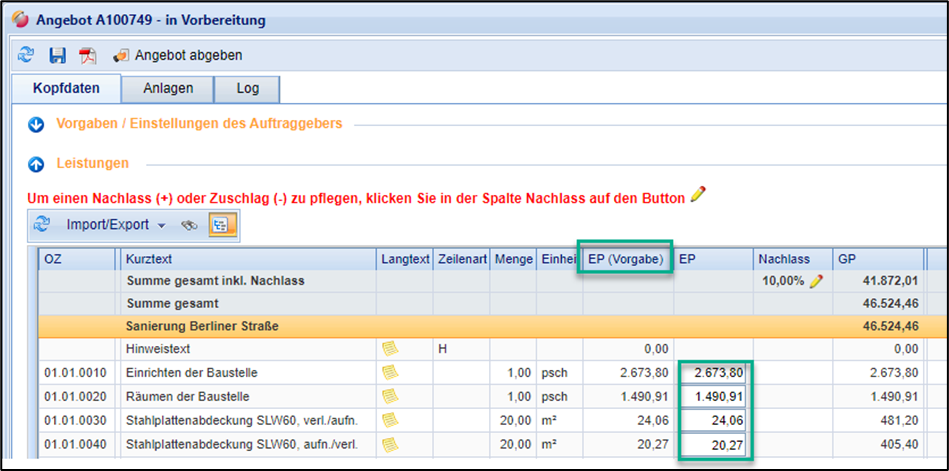Click EP input field with 1.490,91

712,397
